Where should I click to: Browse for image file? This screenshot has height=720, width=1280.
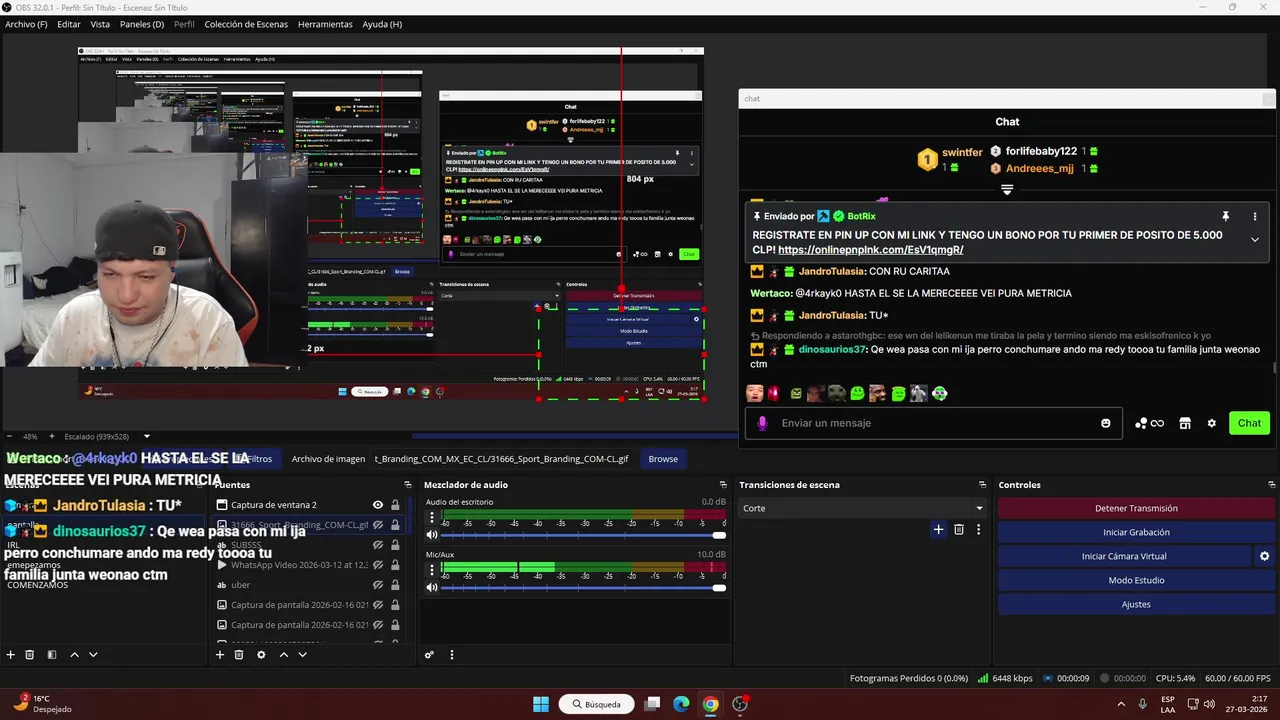(663, 459)
